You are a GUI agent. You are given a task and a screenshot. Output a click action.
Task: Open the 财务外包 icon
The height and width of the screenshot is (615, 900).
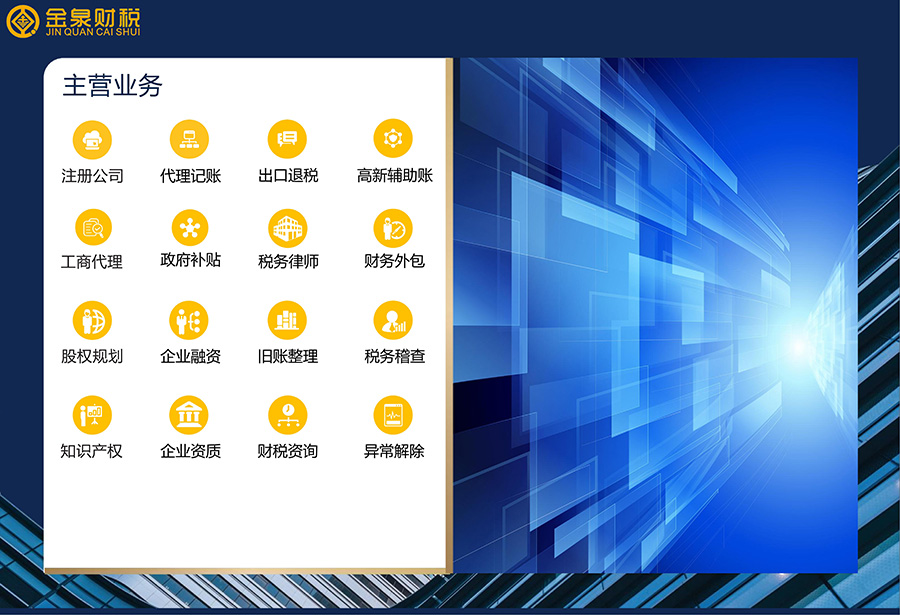(393, 228)
